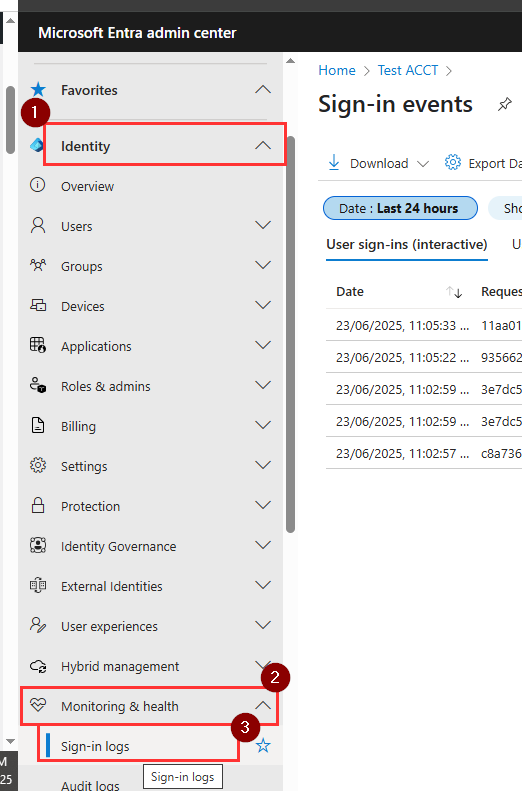Image resolution: width=522 pixels, height=791 pixels.
Task: Expand the Billing menu chevron
Action: coord(263,425)
